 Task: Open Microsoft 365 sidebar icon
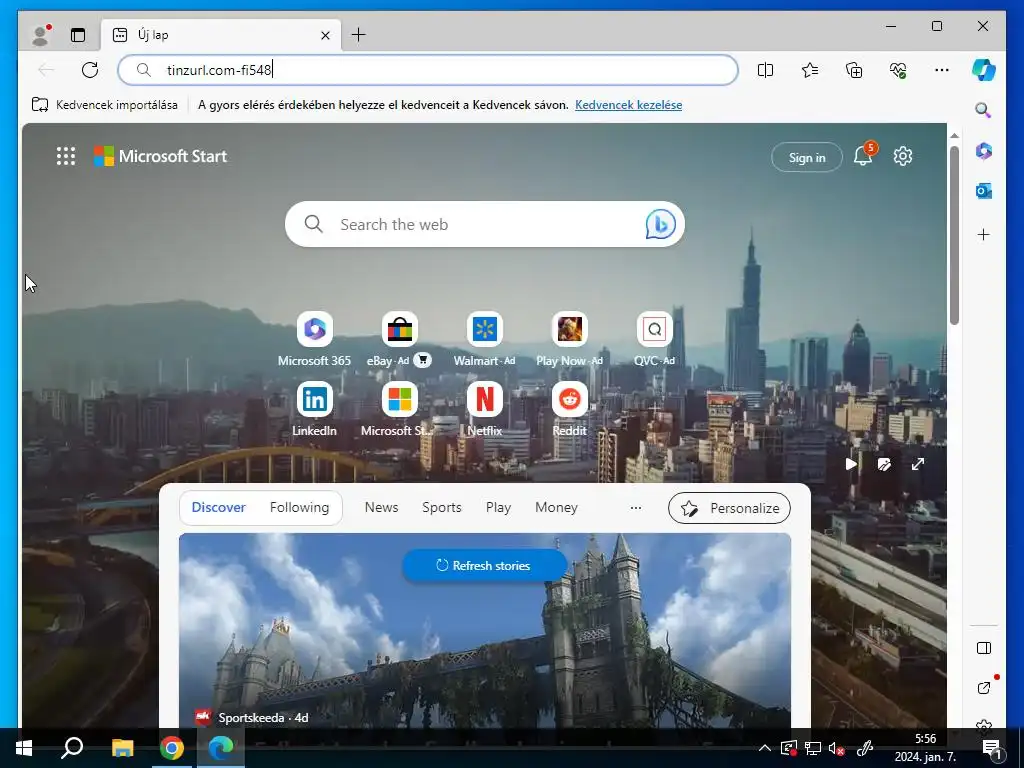coord(984,151)
